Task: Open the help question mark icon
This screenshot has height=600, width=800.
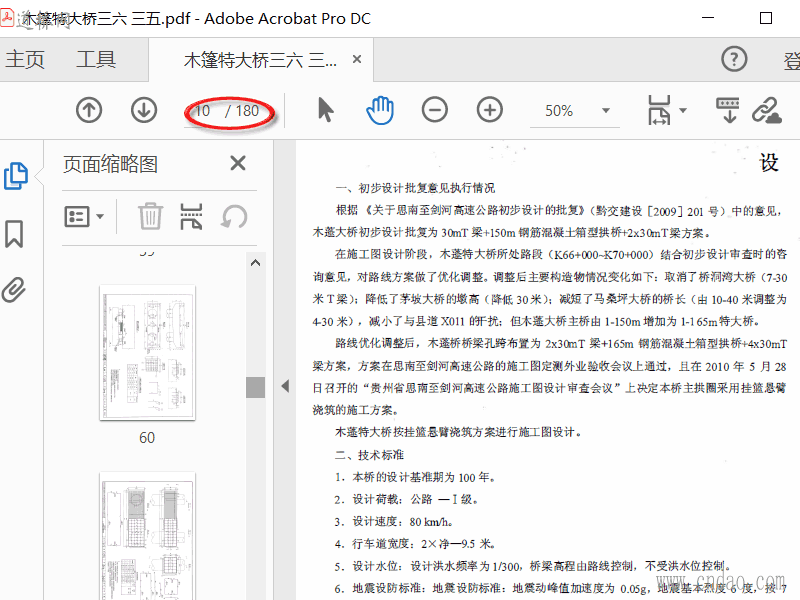Action: point(734,59)
